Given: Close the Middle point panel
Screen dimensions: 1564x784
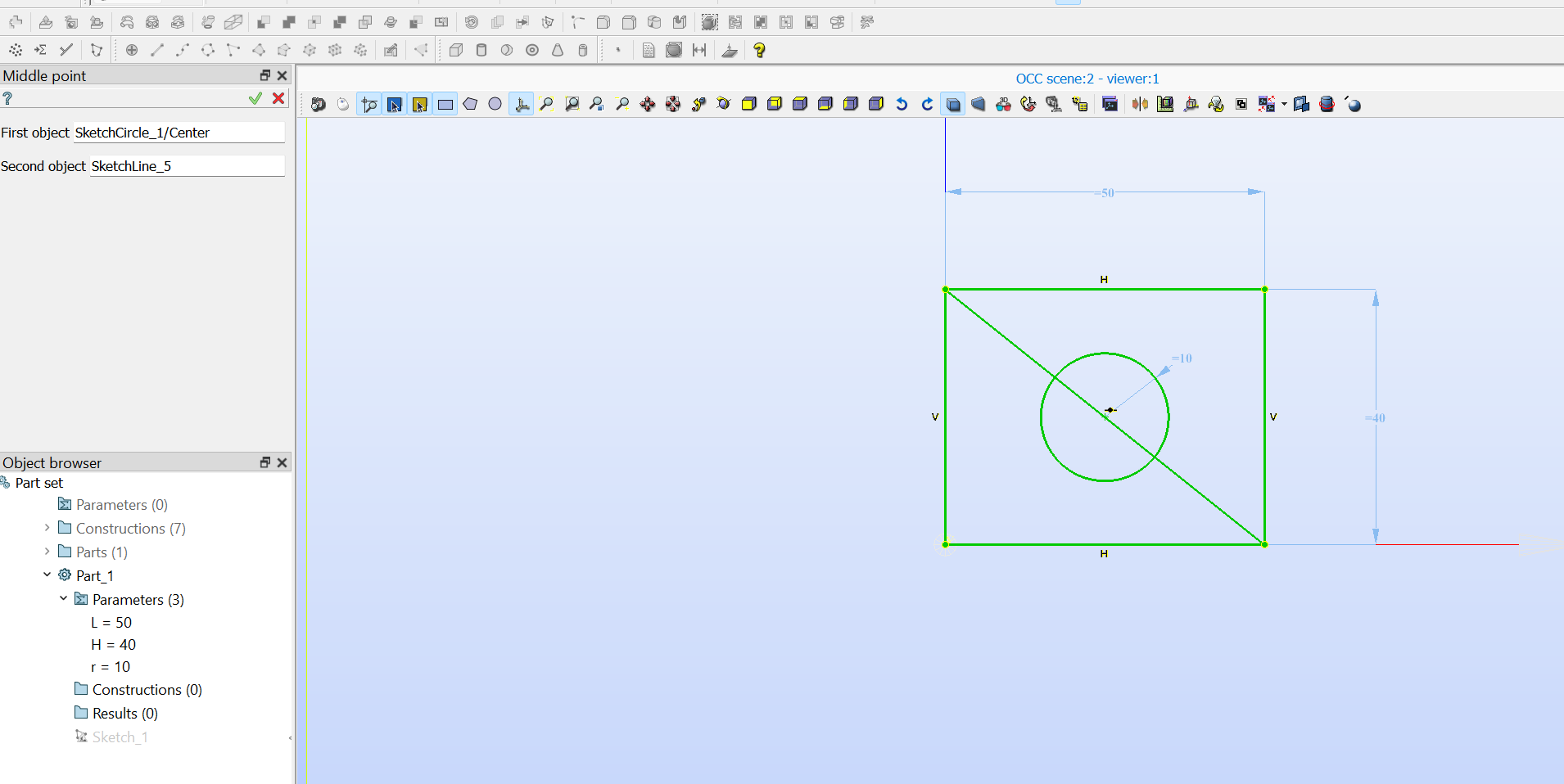Looking at the screenshot, I should pyautogui.click(x=283, y=75).
